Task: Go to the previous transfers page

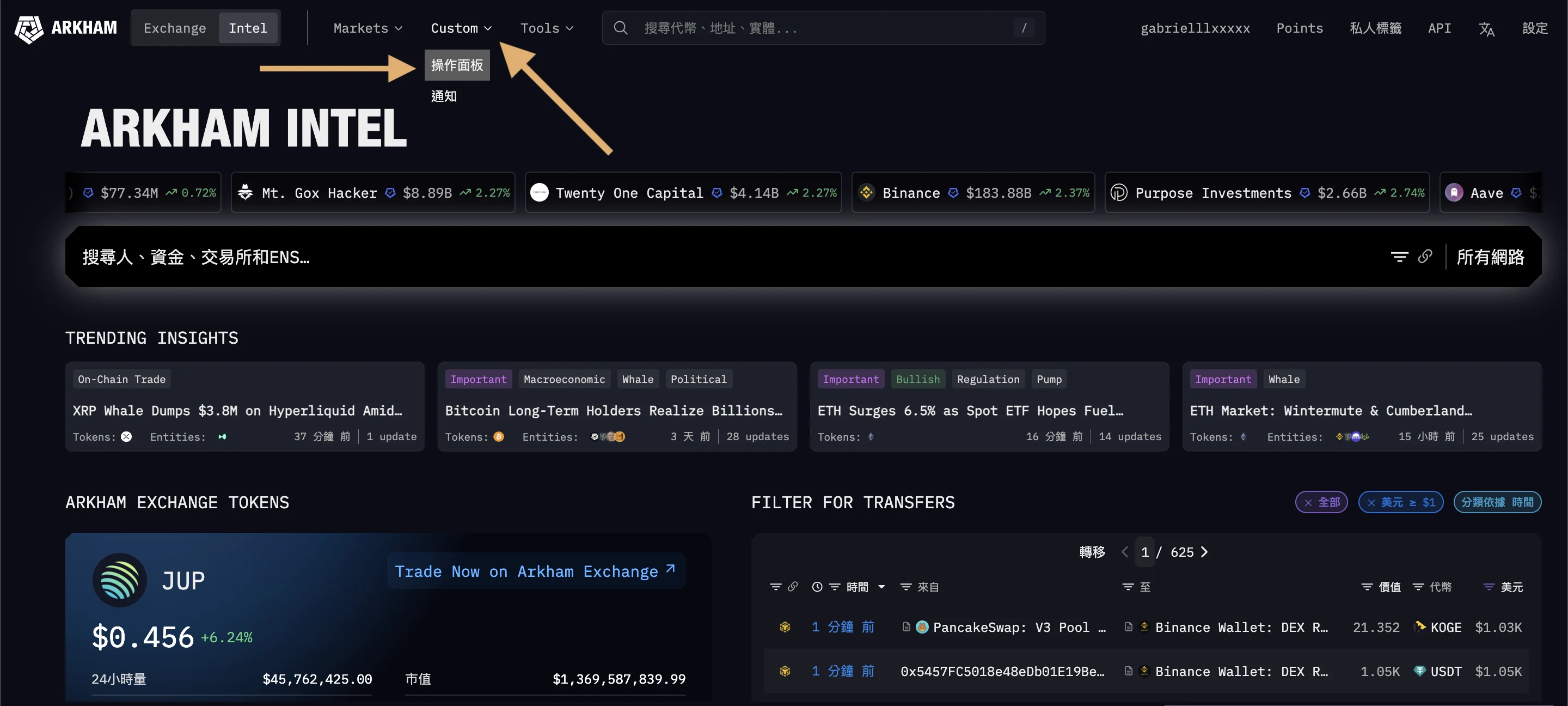Action: 1125,551
